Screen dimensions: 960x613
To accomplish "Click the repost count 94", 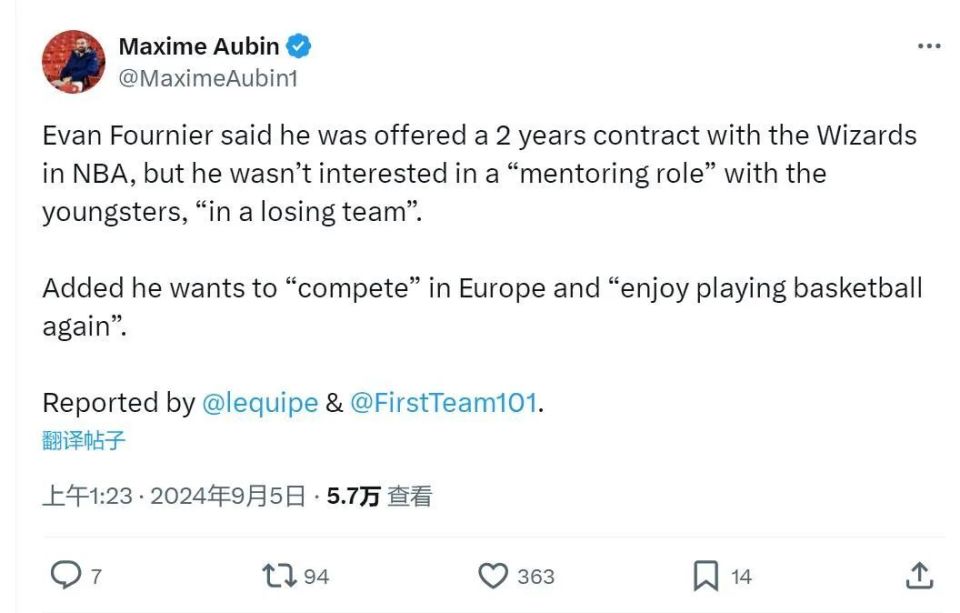I will 316,576.
